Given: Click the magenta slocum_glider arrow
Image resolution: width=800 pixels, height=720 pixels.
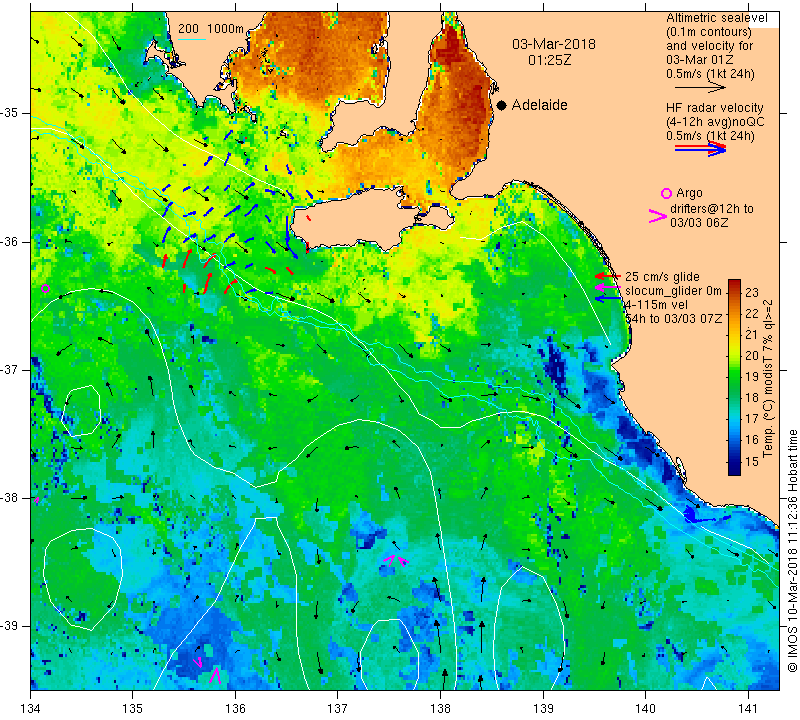Looking at the screenshot, I should [608, 288].
